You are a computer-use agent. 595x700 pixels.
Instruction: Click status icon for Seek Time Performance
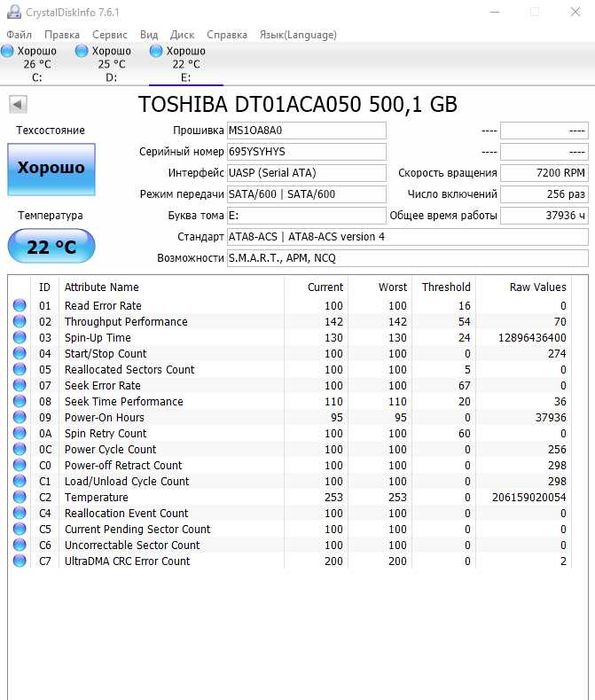[19, 401]
